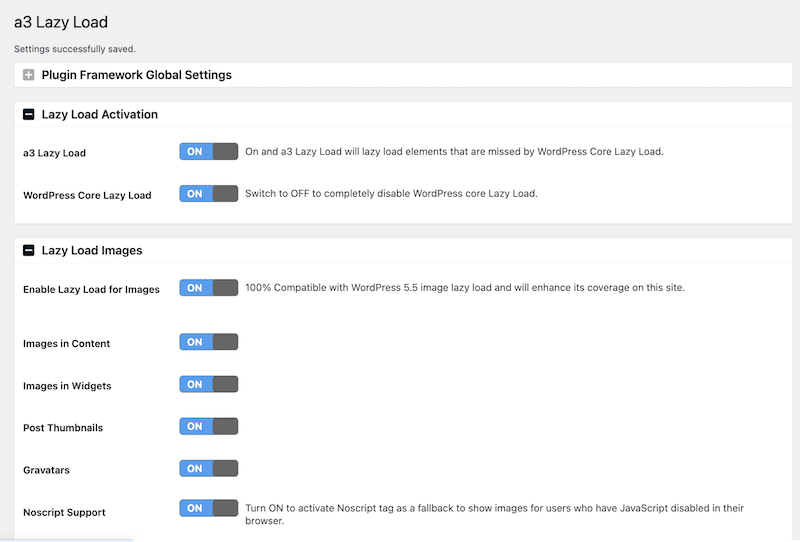Collapse Lazy Load Images via minus icon
Screen dimensions: 800x542
pos(28,251)
